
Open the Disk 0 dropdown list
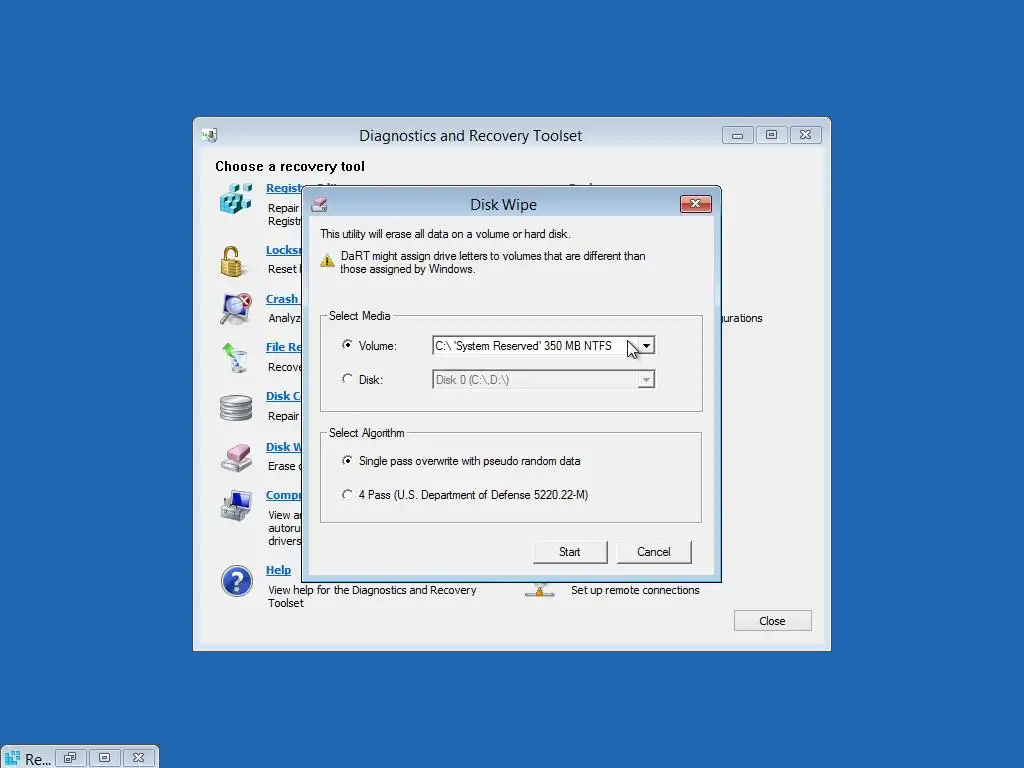click(646, 379)
